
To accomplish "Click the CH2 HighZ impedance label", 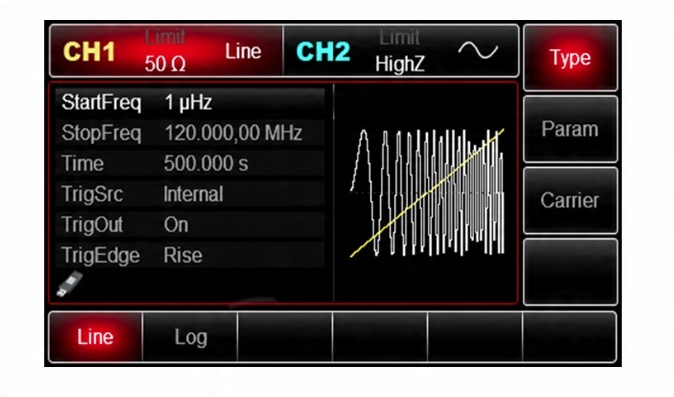I will 400,64.
